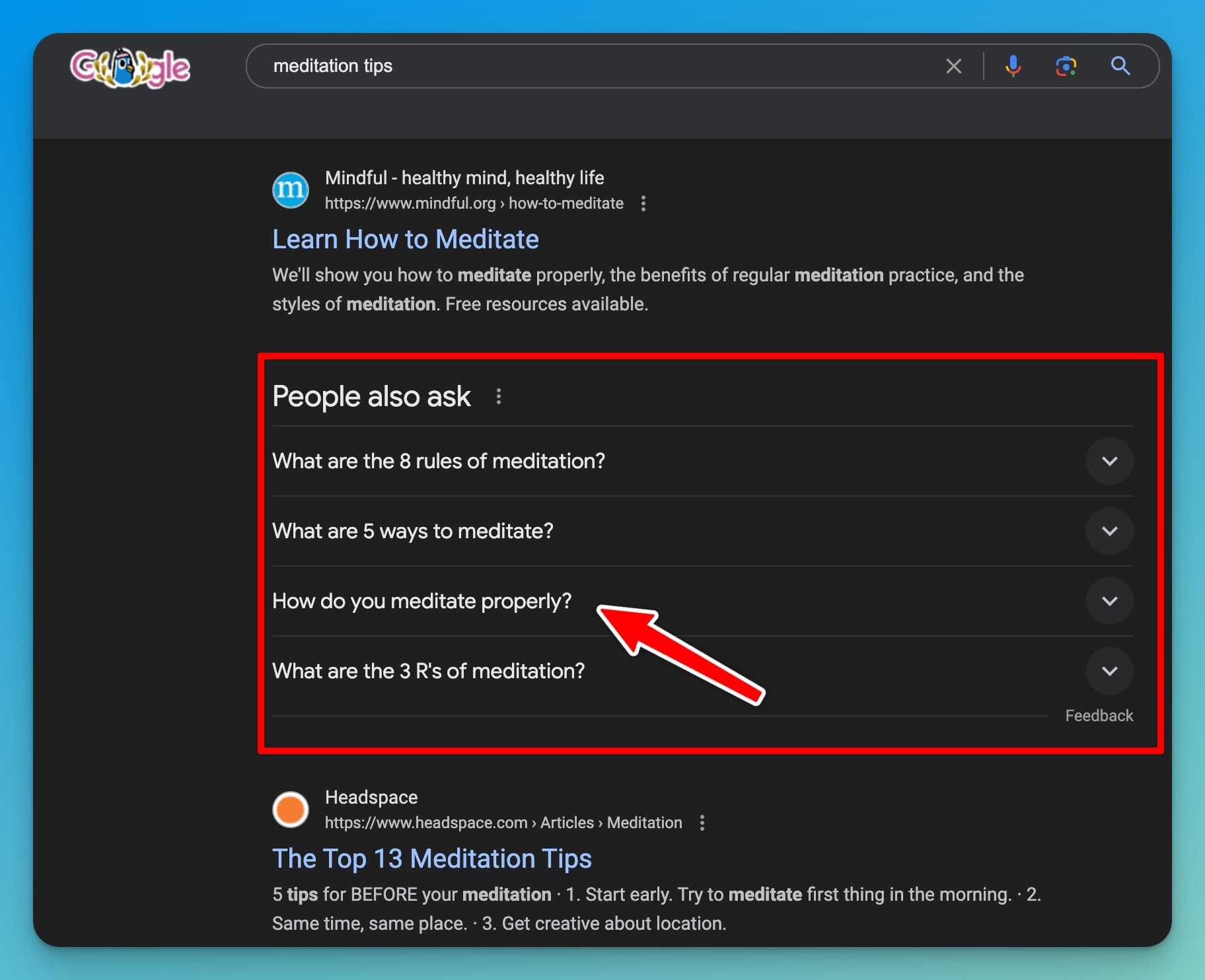This screenshot has height=980, width=1205.
Task: Send Feedback on People also ask
Action: coord(1099,715)
